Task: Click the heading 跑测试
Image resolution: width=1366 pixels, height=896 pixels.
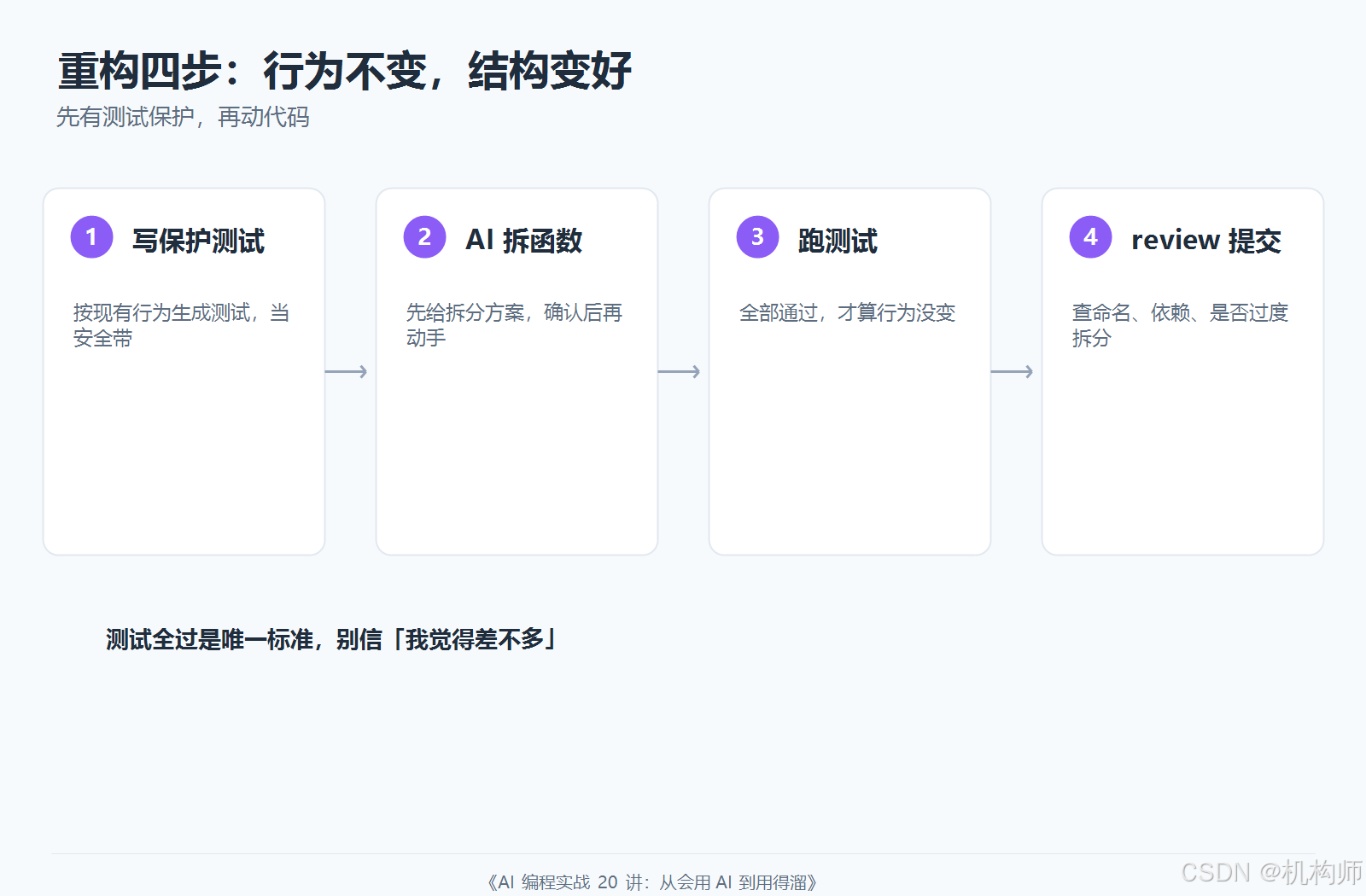Action: pyautogui.click(x=838, y=241)
